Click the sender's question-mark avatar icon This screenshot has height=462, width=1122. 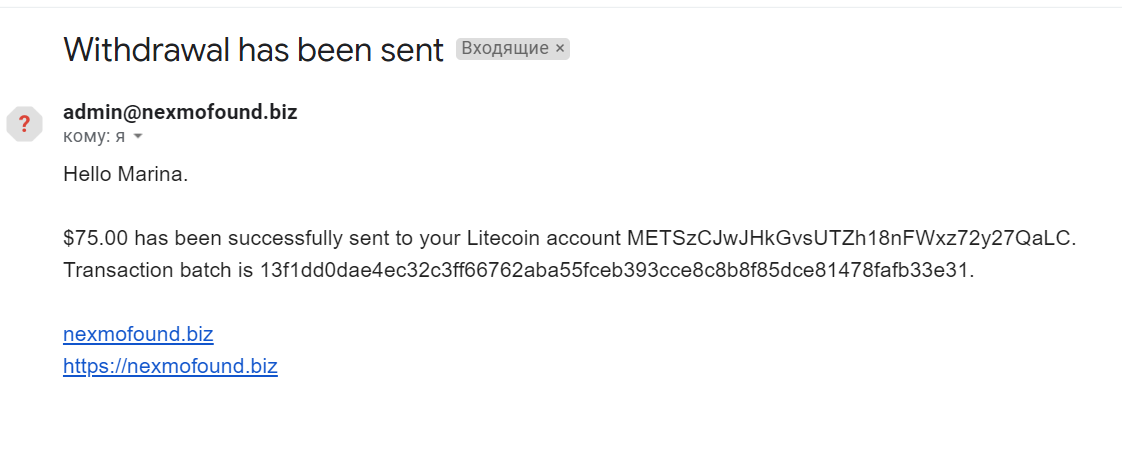[x=24, y=124]
